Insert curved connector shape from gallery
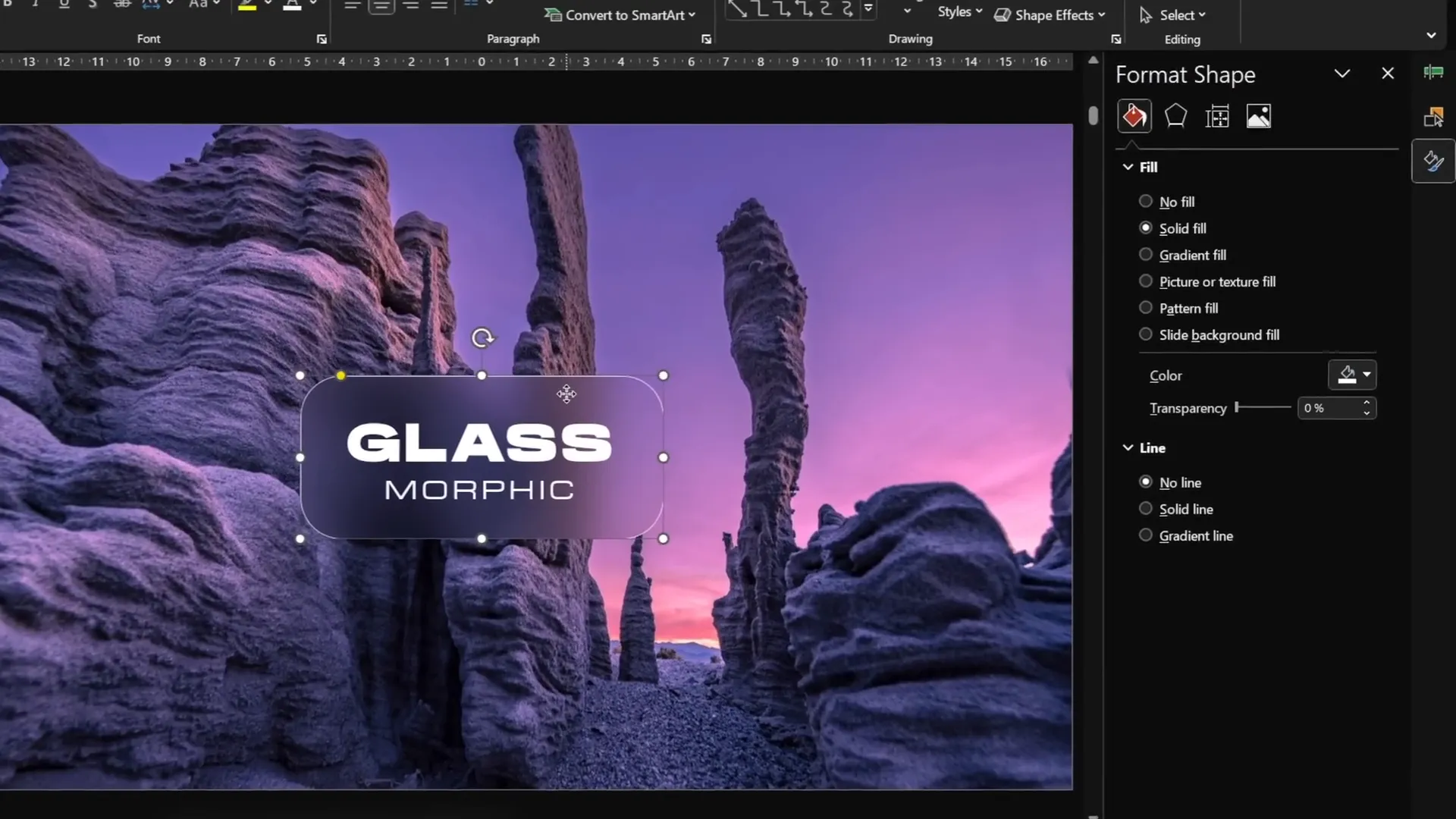The height and width of the screenshot is (819, 1456). (x=826, y=8)
